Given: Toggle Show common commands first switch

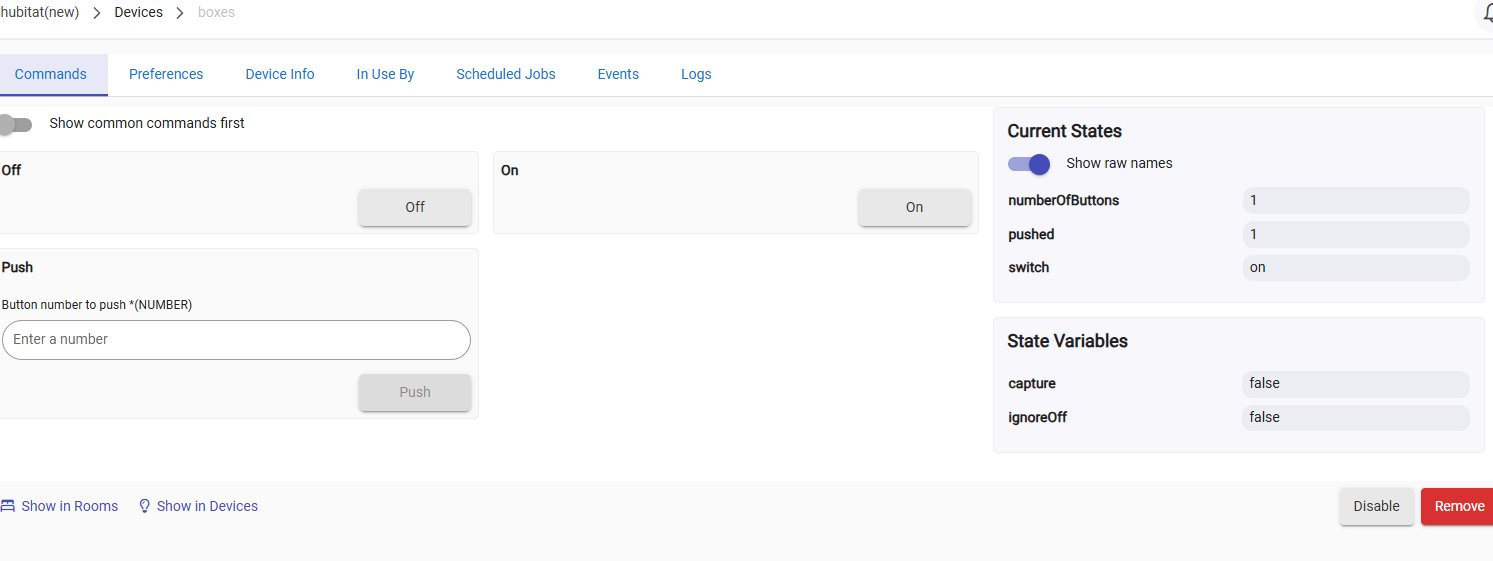Looking at the screenshot, I should click(x=17, y=124).
